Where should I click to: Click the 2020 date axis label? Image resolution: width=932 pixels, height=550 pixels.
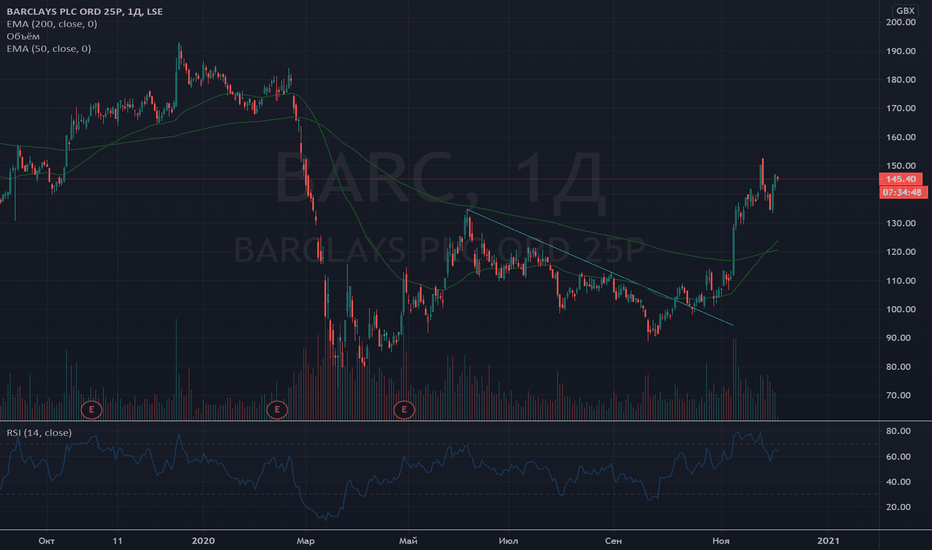point(203,540)
